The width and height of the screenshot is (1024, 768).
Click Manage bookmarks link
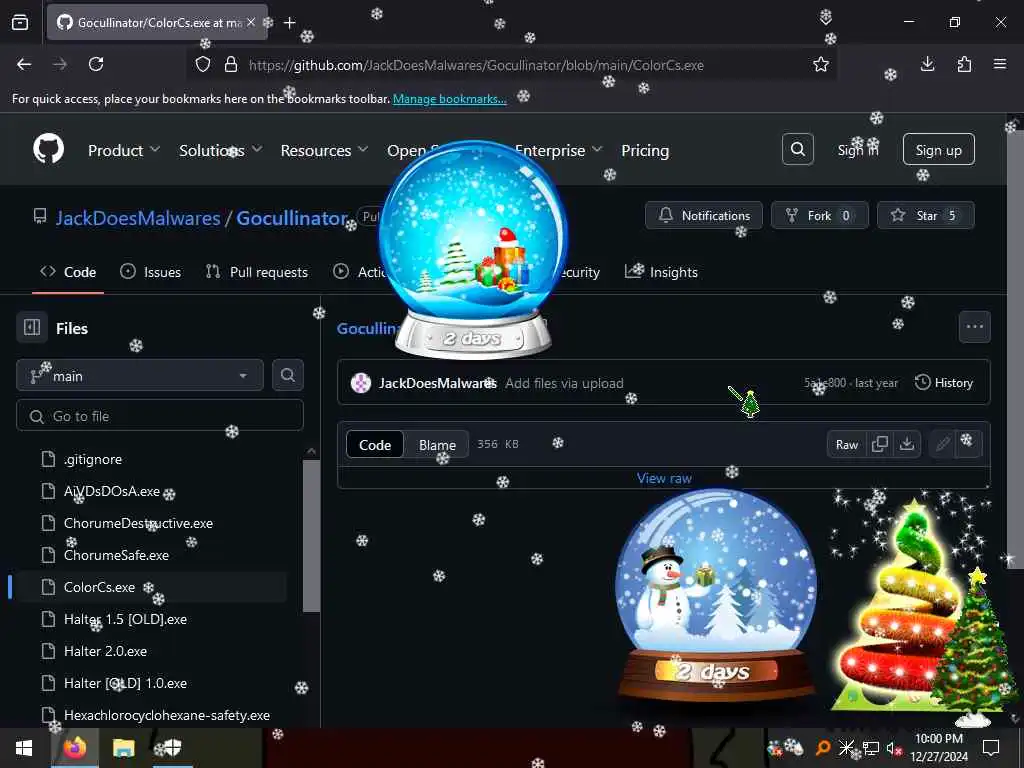coord(449,99)
